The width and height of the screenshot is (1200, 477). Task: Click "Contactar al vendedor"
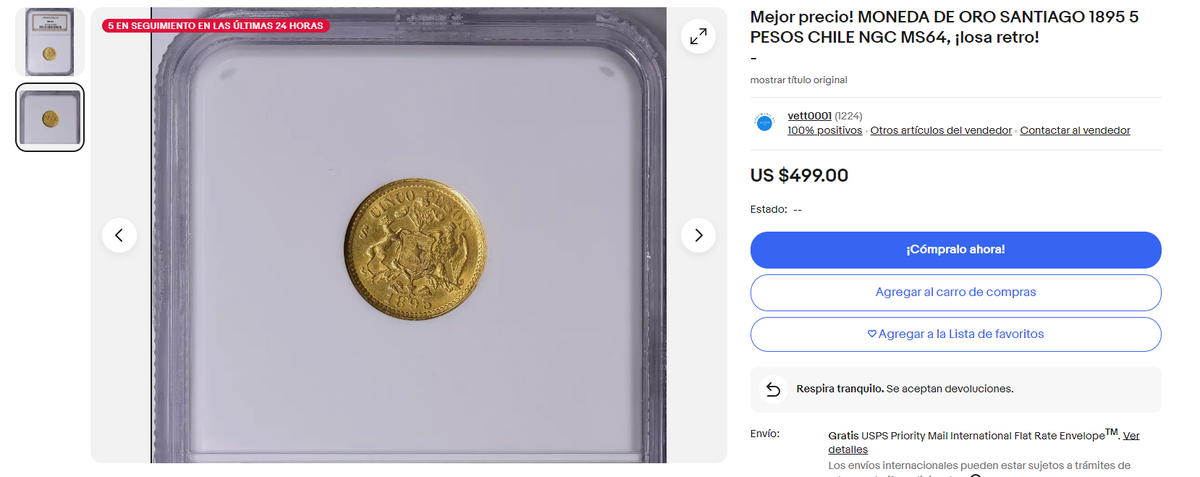(x=1075, y=131)
